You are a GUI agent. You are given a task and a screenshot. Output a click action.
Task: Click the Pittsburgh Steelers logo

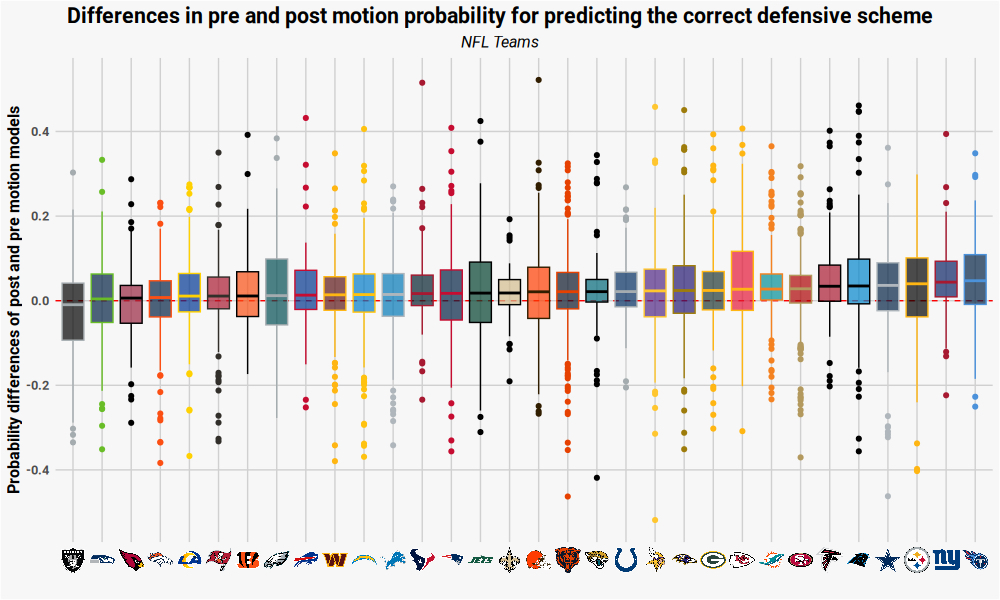click(917, 559)
